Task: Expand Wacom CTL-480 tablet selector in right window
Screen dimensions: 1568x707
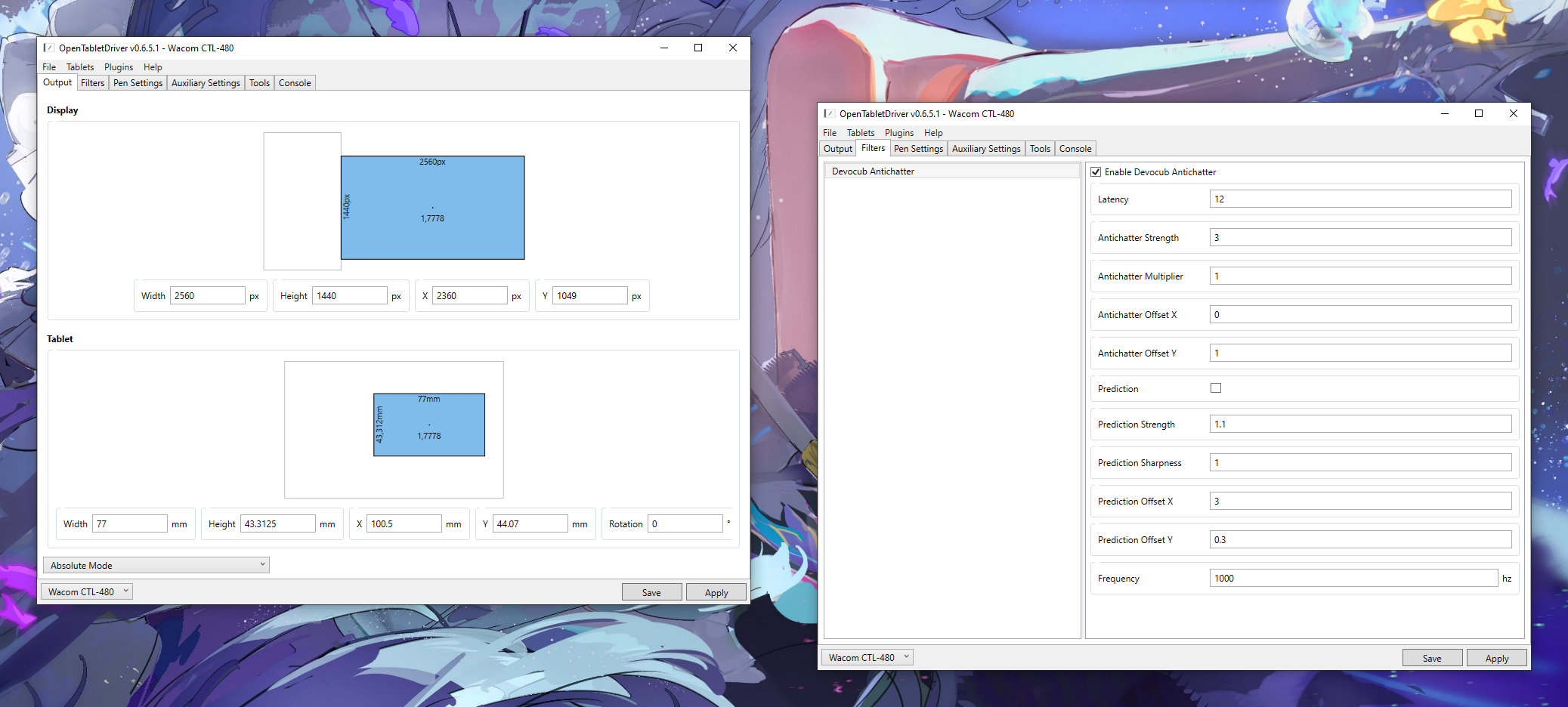Action: click(x=868, y=657)
